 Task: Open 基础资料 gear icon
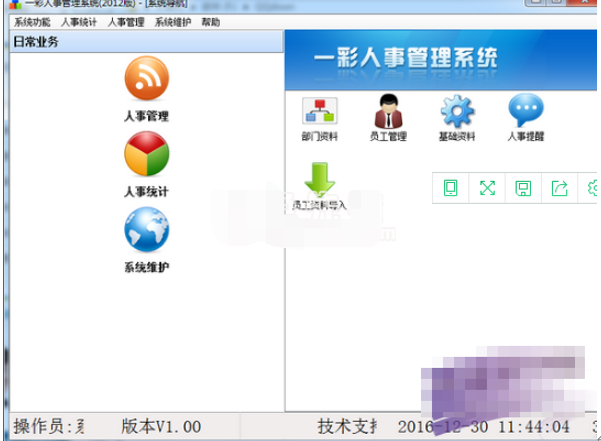pyautogui.click(x=457, y=111)
